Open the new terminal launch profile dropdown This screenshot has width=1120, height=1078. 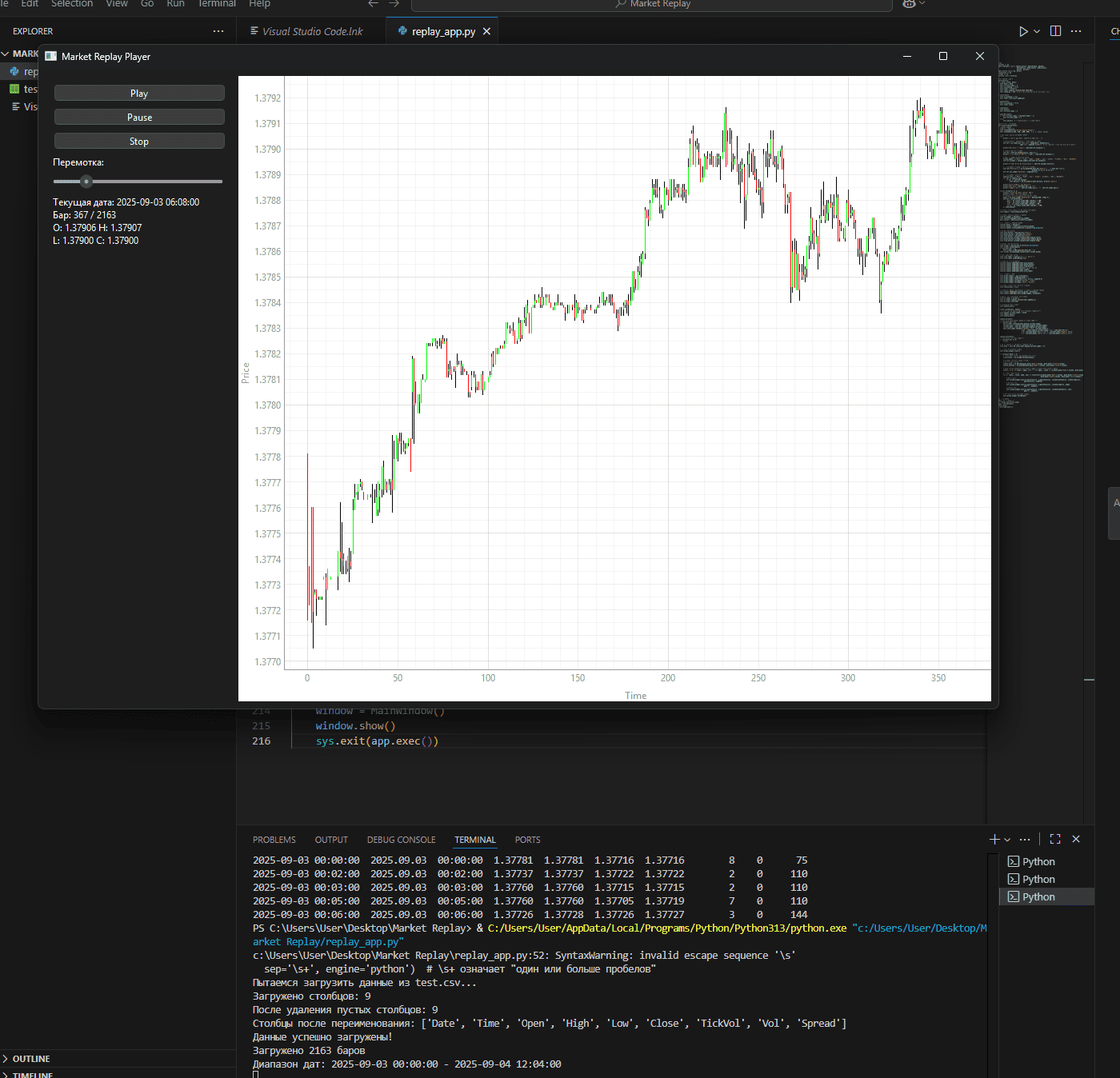1007,840
